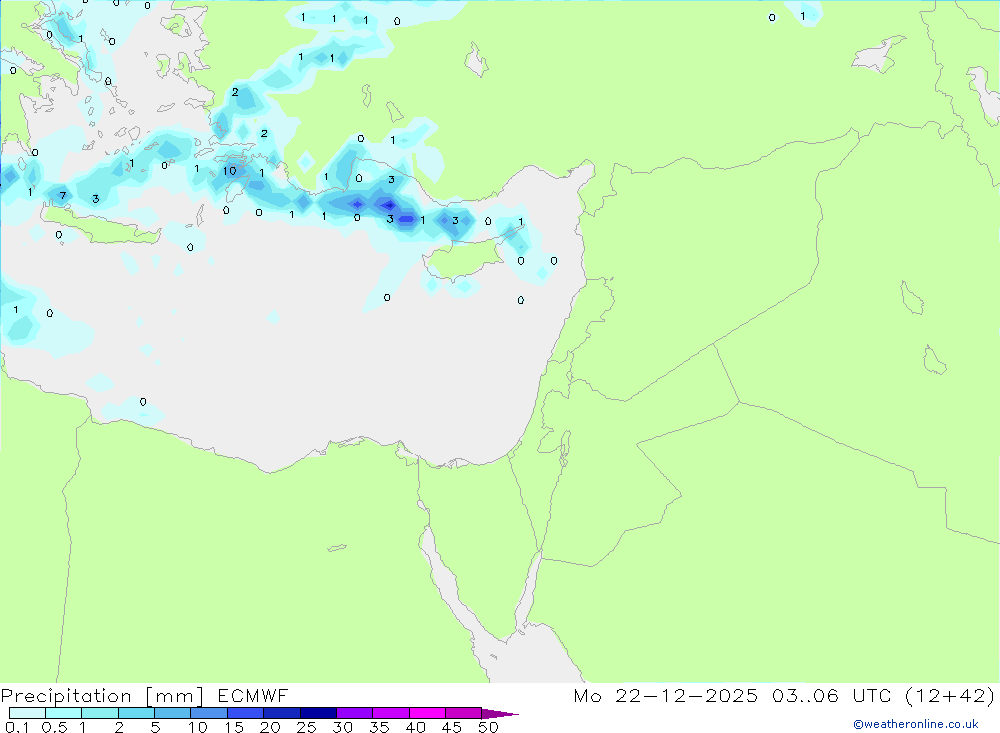Choose the 20 to 25 mm dark blue swatch
Viewport: 1000px width, 733px height.
tap(281, 713)
